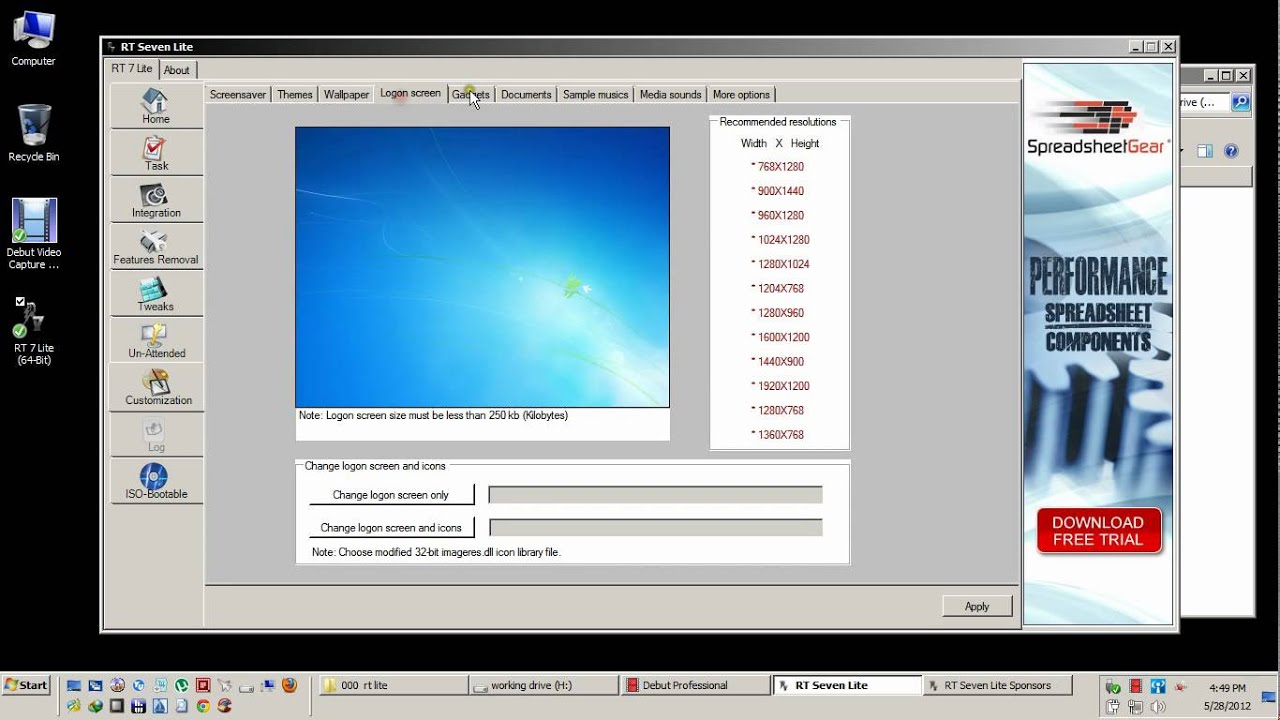Switch to the Media sounds tab
1280x720 pixels.
click(x=670, y=95)
